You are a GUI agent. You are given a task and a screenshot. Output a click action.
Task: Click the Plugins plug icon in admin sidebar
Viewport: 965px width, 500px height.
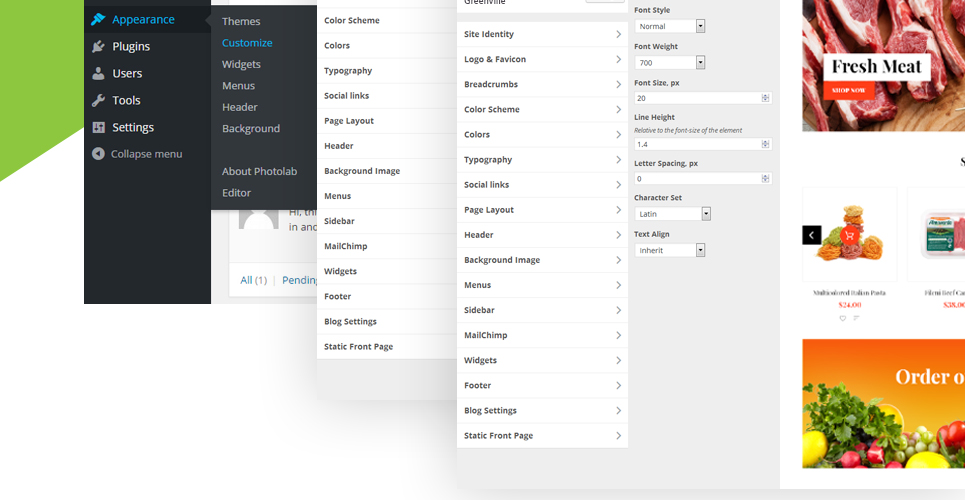click(x=98, y=46)
